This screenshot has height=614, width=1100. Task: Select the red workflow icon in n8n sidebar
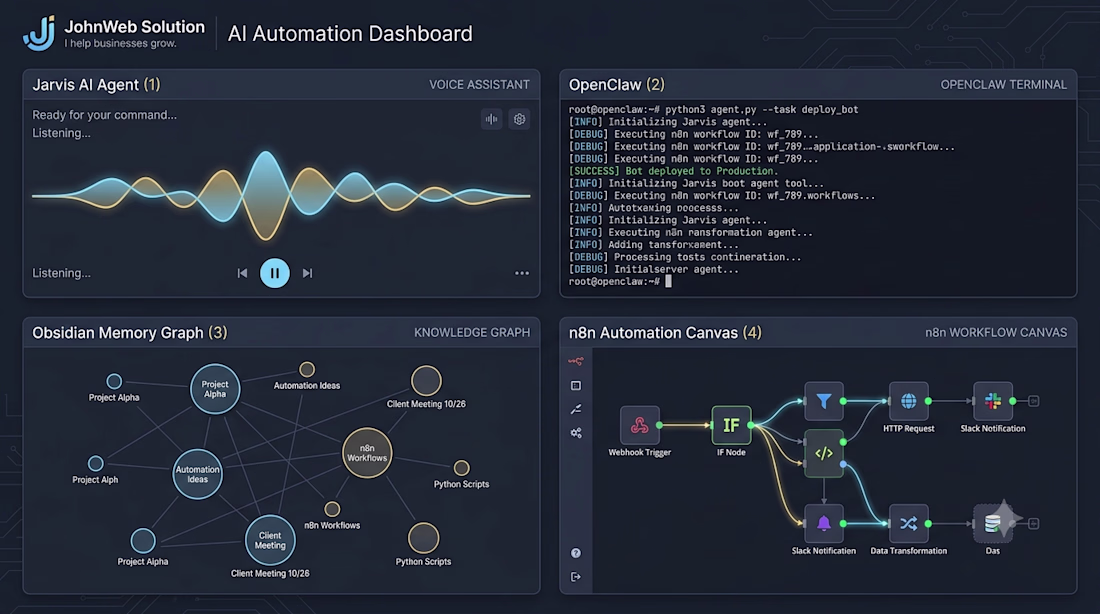(x=576, y=361)
